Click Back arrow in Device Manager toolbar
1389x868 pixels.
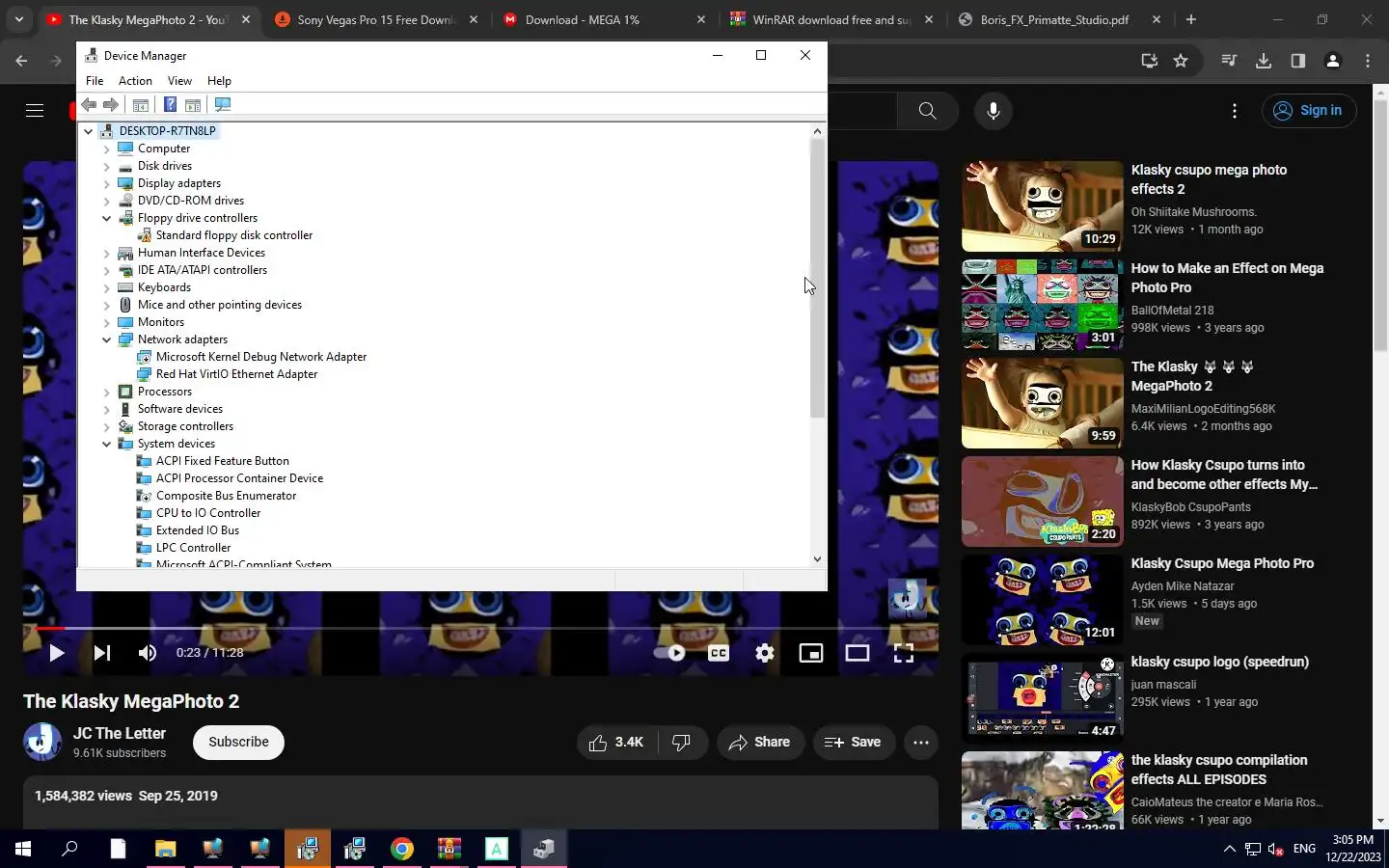pyautogui.click(x=89, y=104)
